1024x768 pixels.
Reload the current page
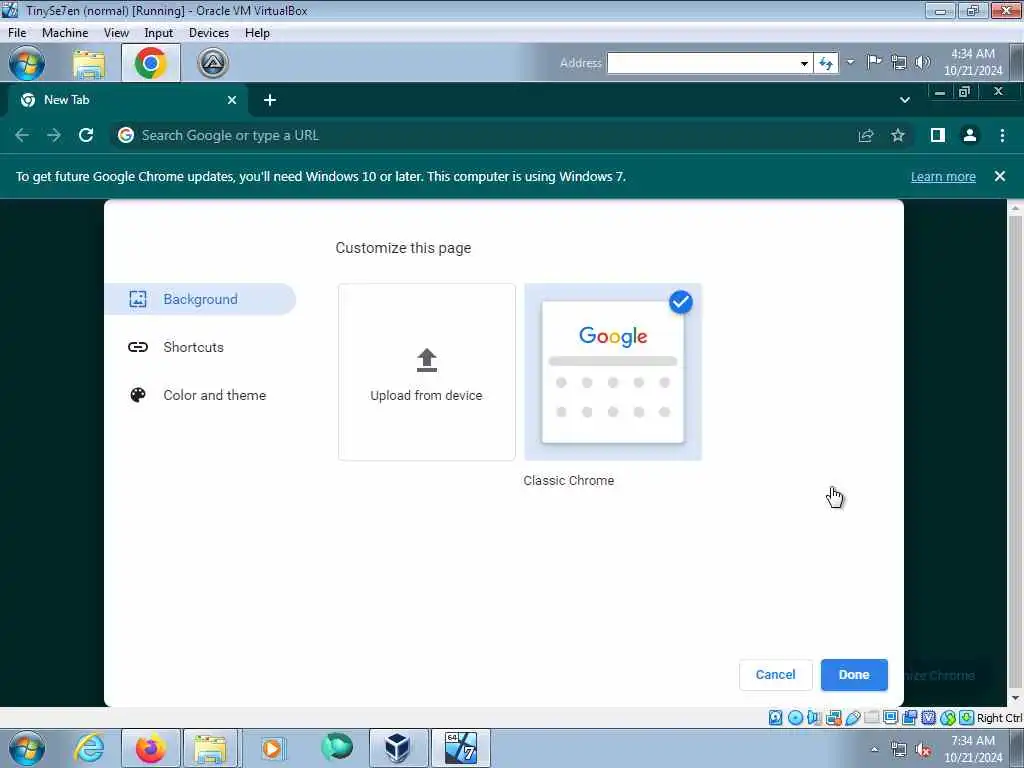pos(86,135)
